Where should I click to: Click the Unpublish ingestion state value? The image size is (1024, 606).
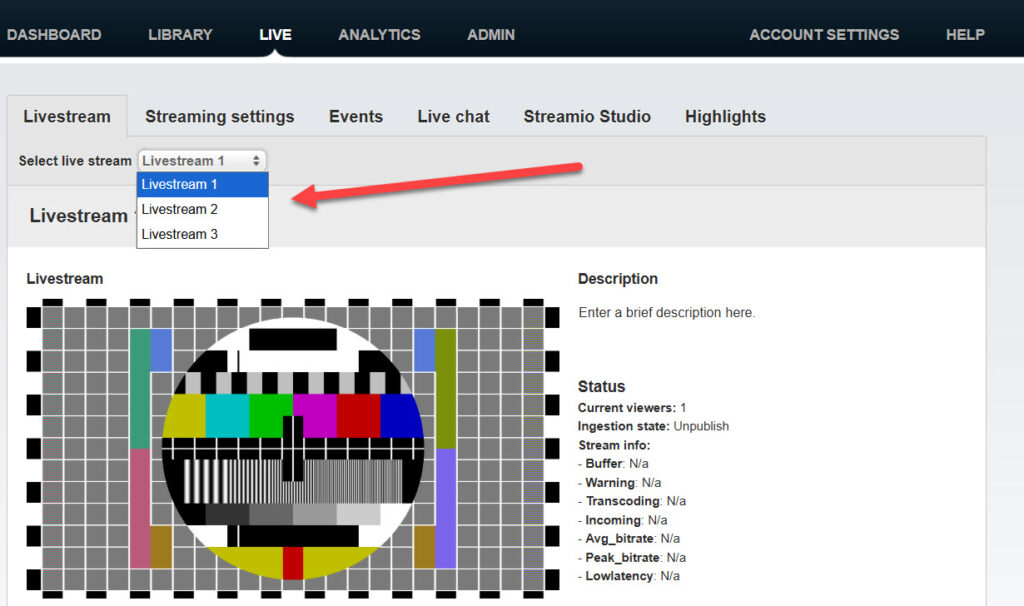[x=702, y=426]
